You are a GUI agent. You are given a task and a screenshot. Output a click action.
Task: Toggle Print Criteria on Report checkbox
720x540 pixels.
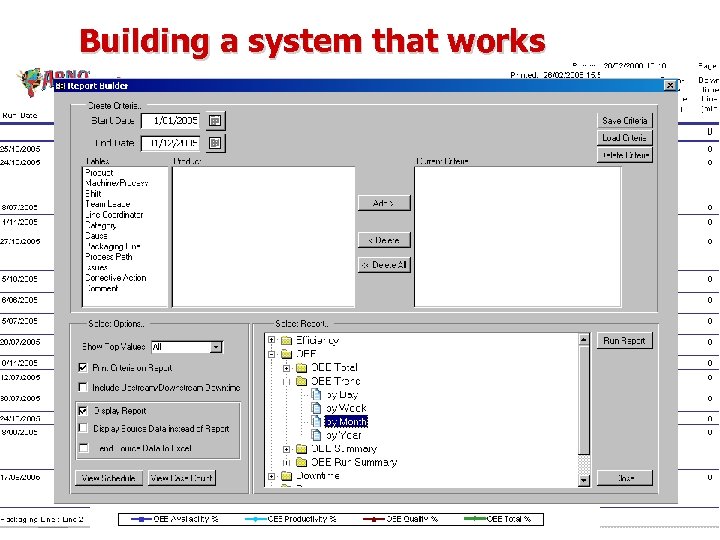[x=83, y=367]
